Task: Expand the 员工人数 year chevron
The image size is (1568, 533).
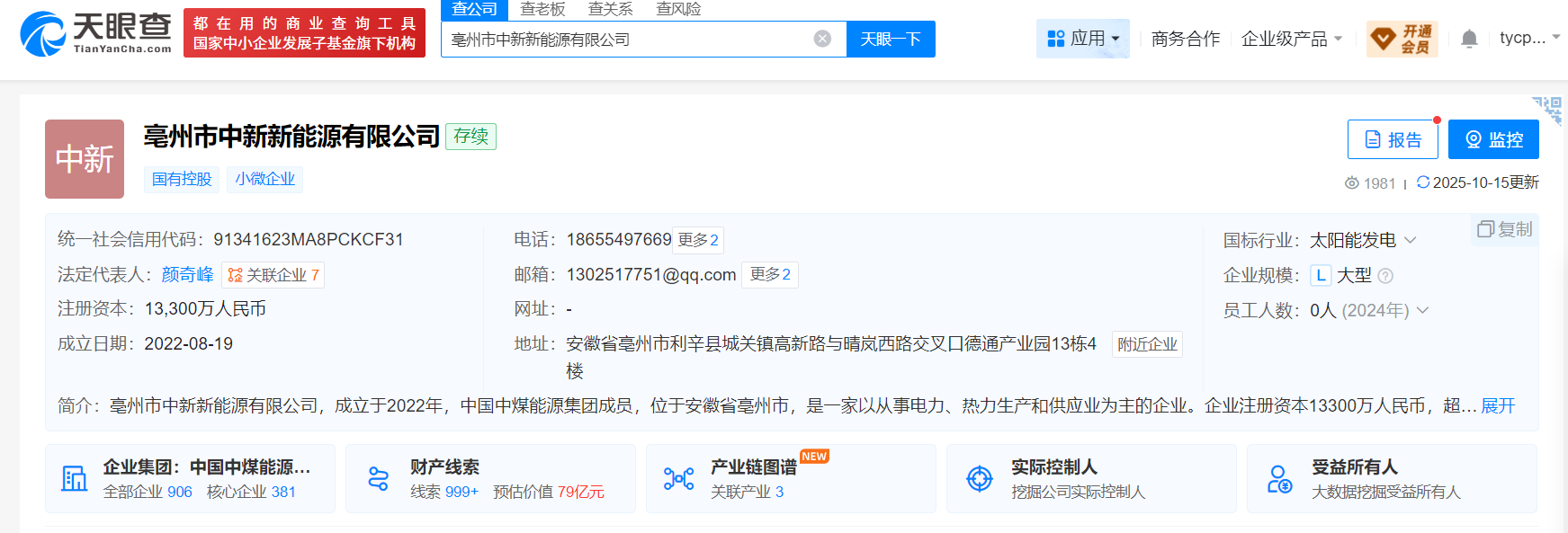Action: [1422, 310]
